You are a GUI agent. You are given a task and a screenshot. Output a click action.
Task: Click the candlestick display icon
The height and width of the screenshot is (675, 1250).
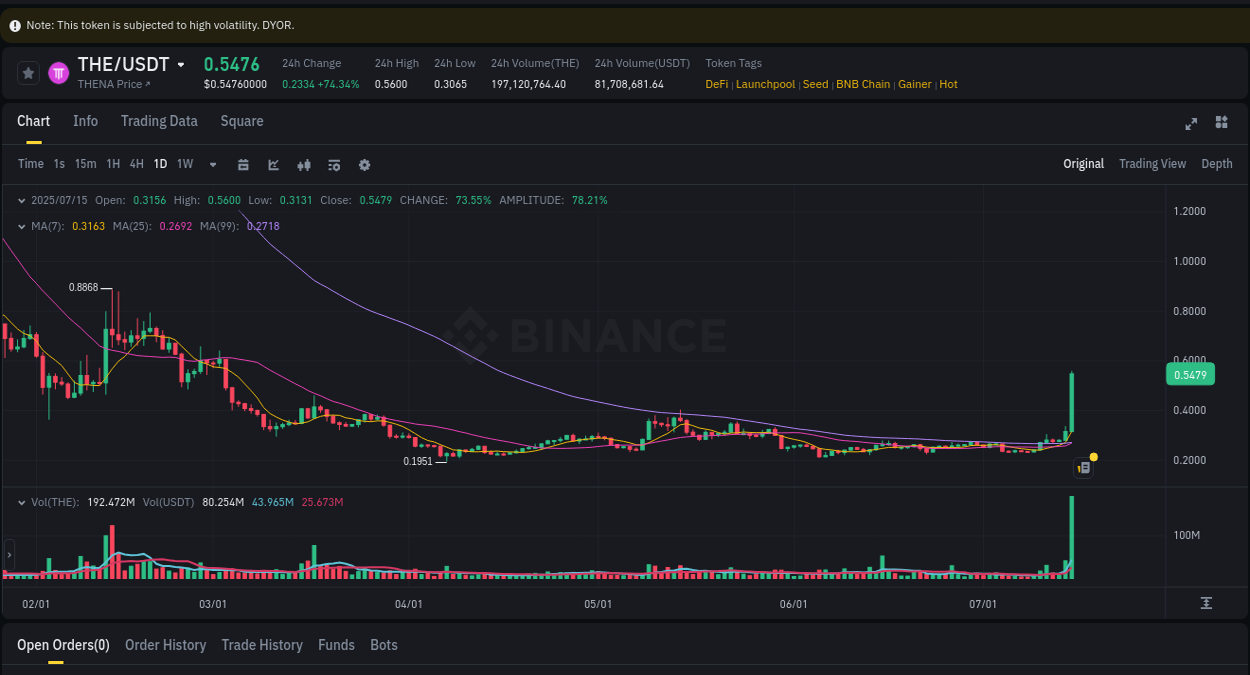(x=304, y=164)
